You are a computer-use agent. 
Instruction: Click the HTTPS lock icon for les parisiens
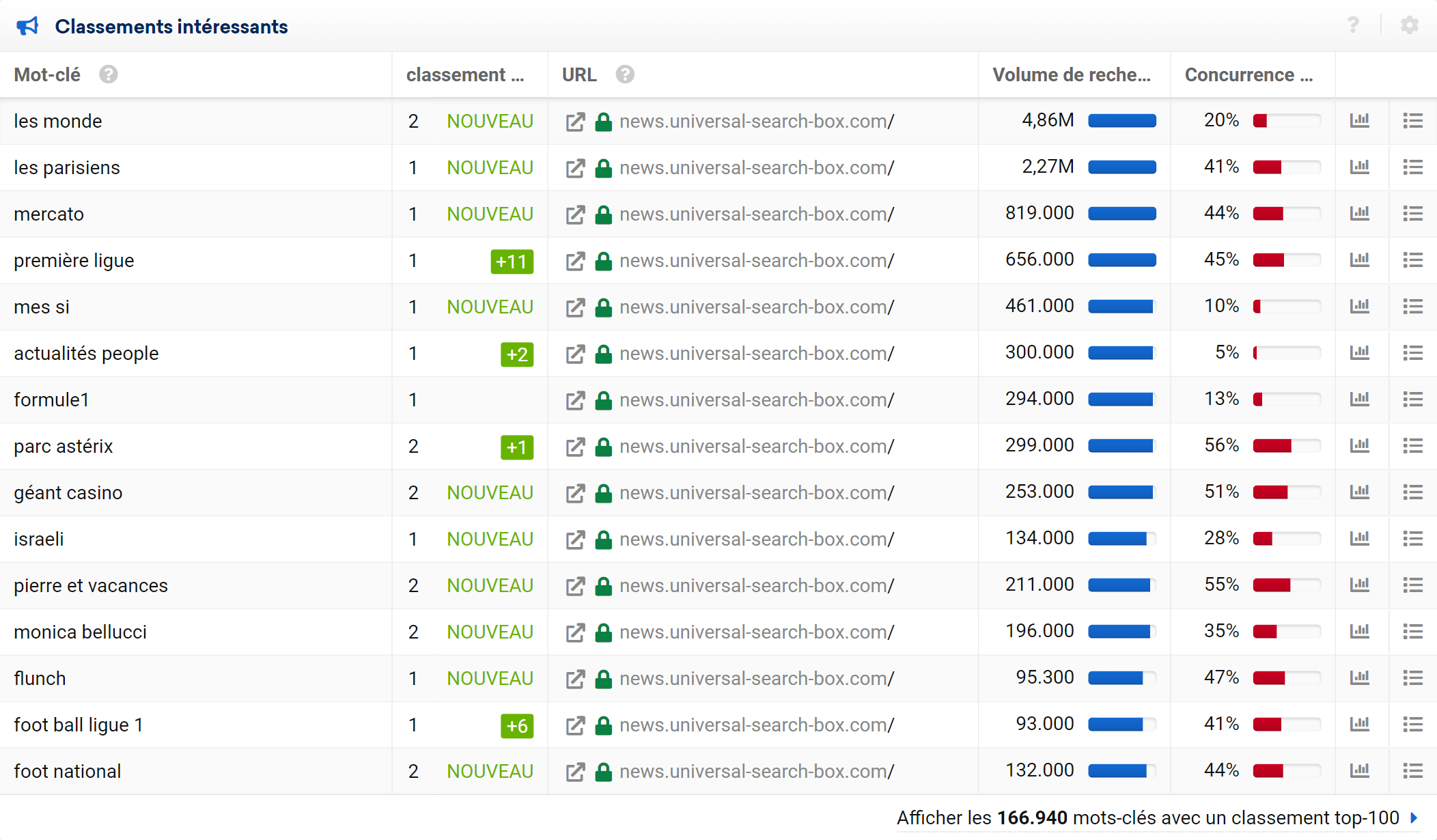(x=603, y=167)
